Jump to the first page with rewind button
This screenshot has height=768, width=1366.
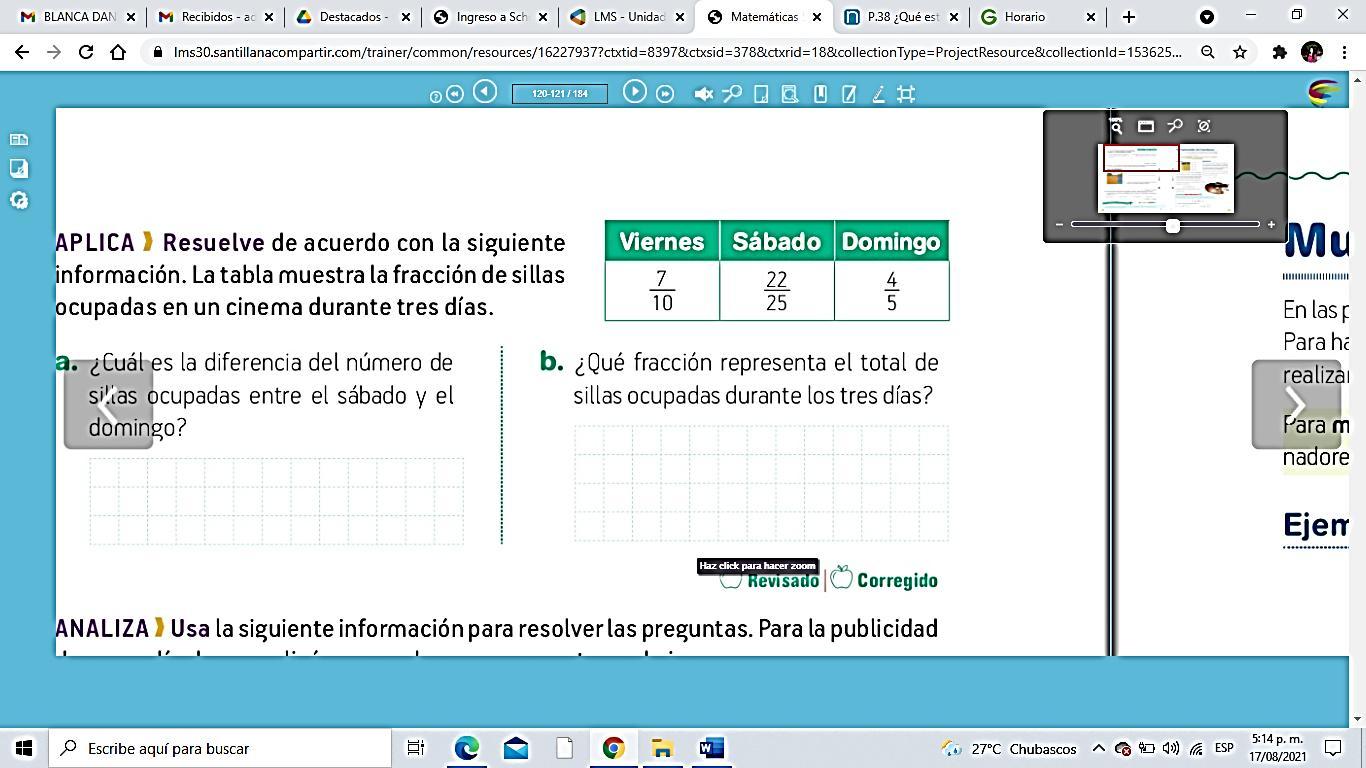pos(455,94)
